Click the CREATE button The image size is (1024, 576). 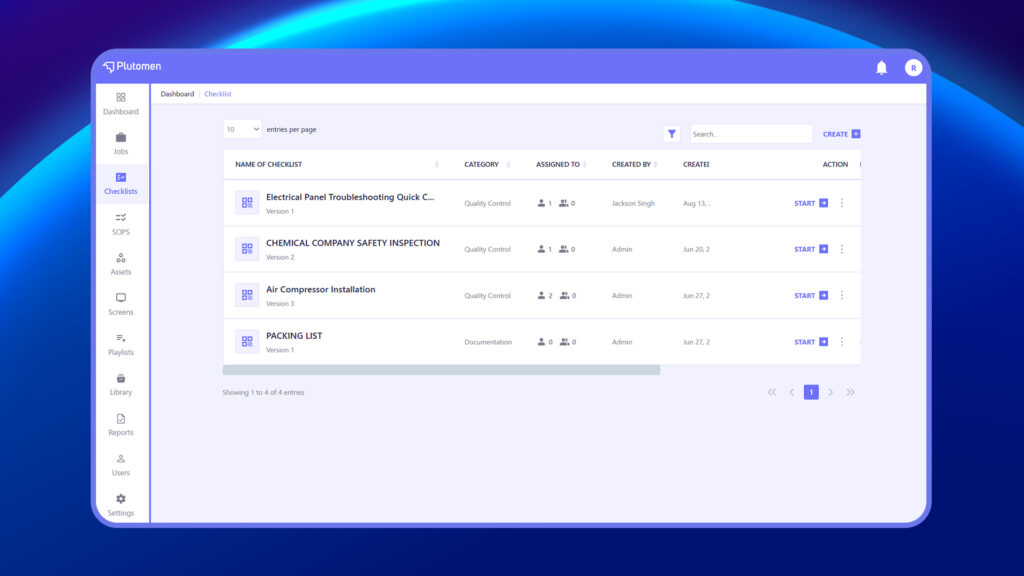(x=841, y=134)
